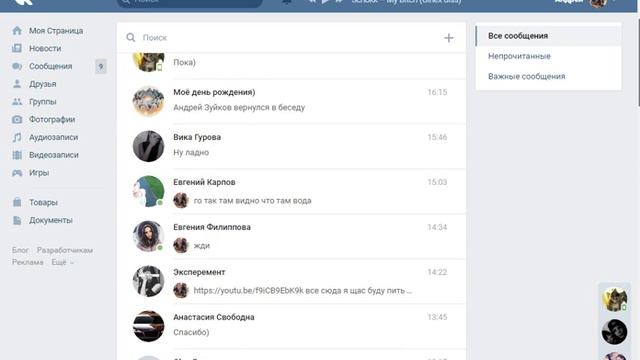Click the Друзья person icon
The width and height of the screenshot is (640, 360).
pyautogui.click(x=17, y=84)
